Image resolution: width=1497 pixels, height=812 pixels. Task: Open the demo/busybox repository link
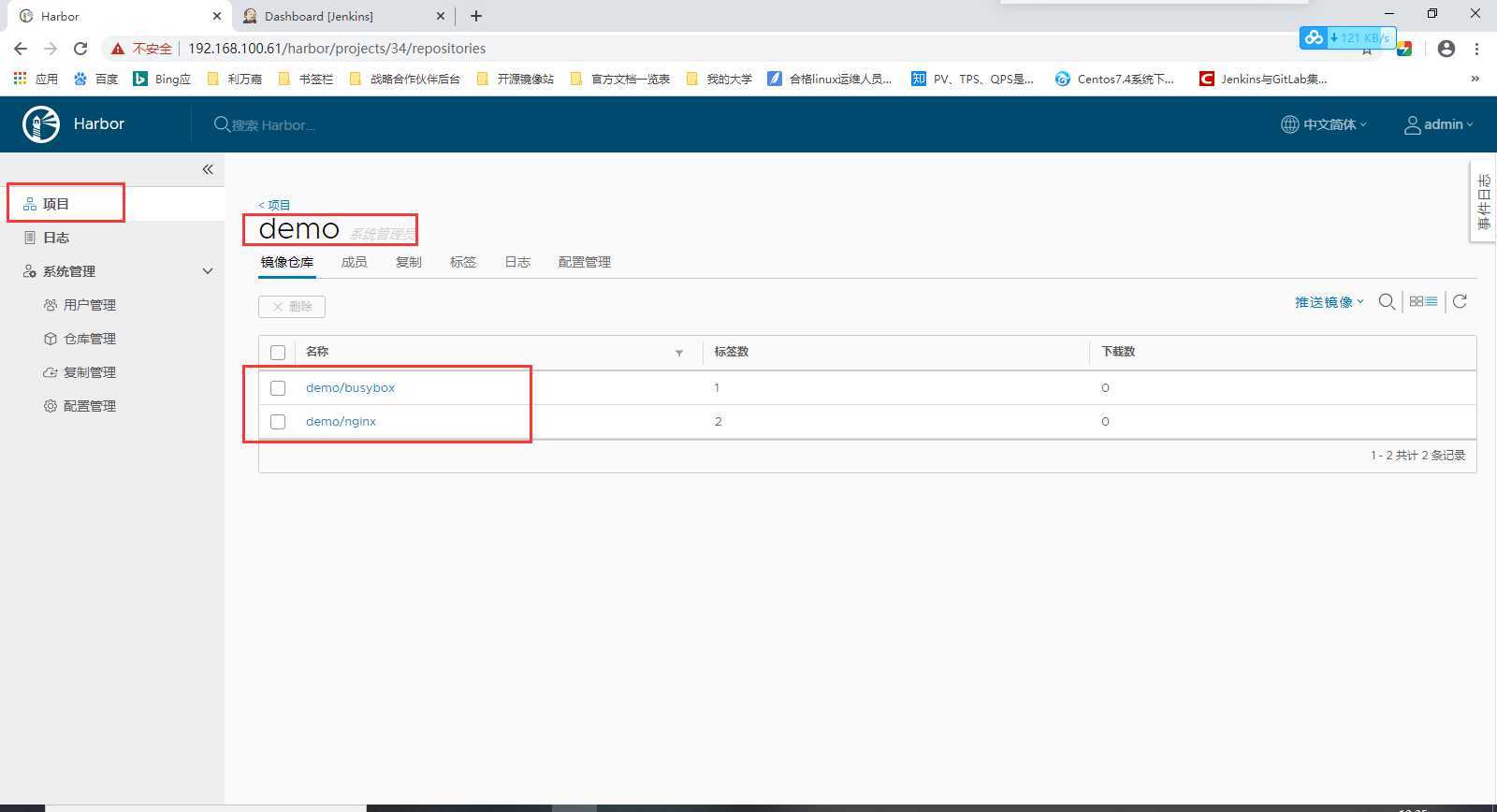(x=350, y=387)
